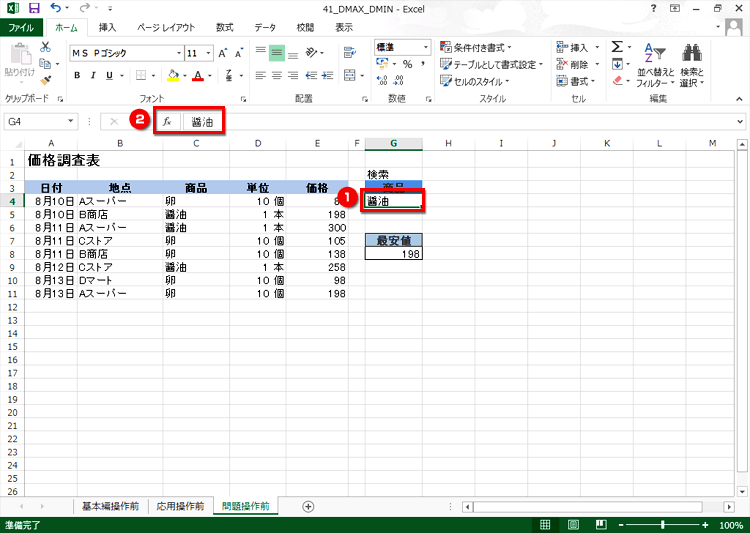
Task: Click the Paste (貼り付け) button
Action: [20, 61]
